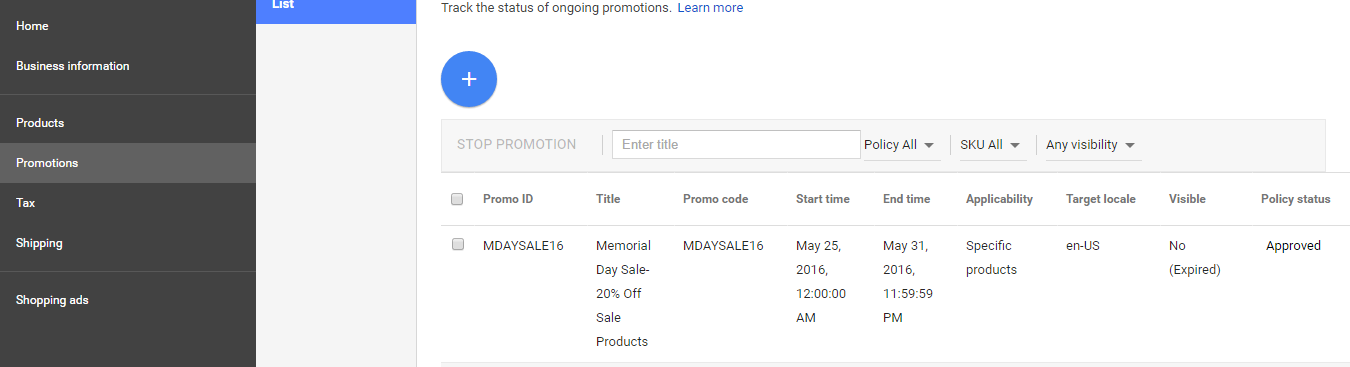Switch to the List tab
Viewport: 1350px width, 367px height.
(x=336, y=8)
